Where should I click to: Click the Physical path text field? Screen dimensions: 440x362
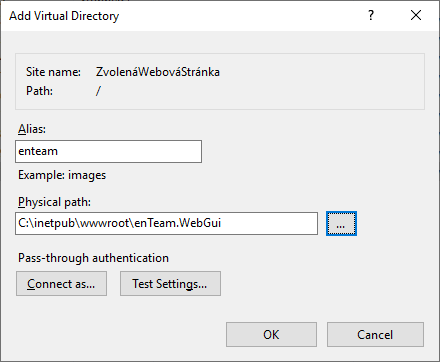point(166,223)
